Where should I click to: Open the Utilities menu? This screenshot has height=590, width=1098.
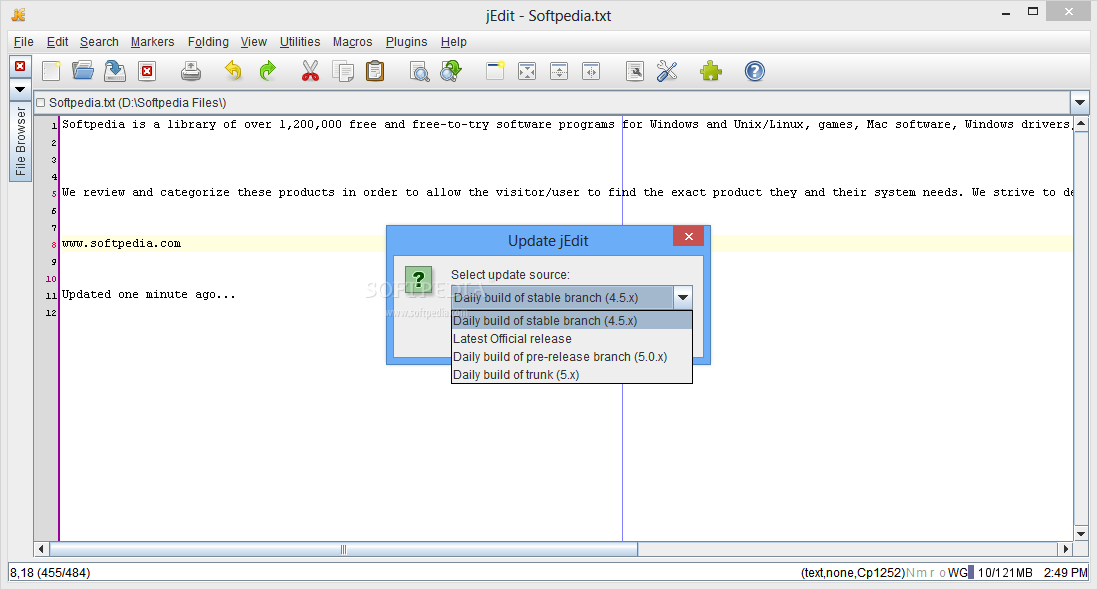pos(300,42)
